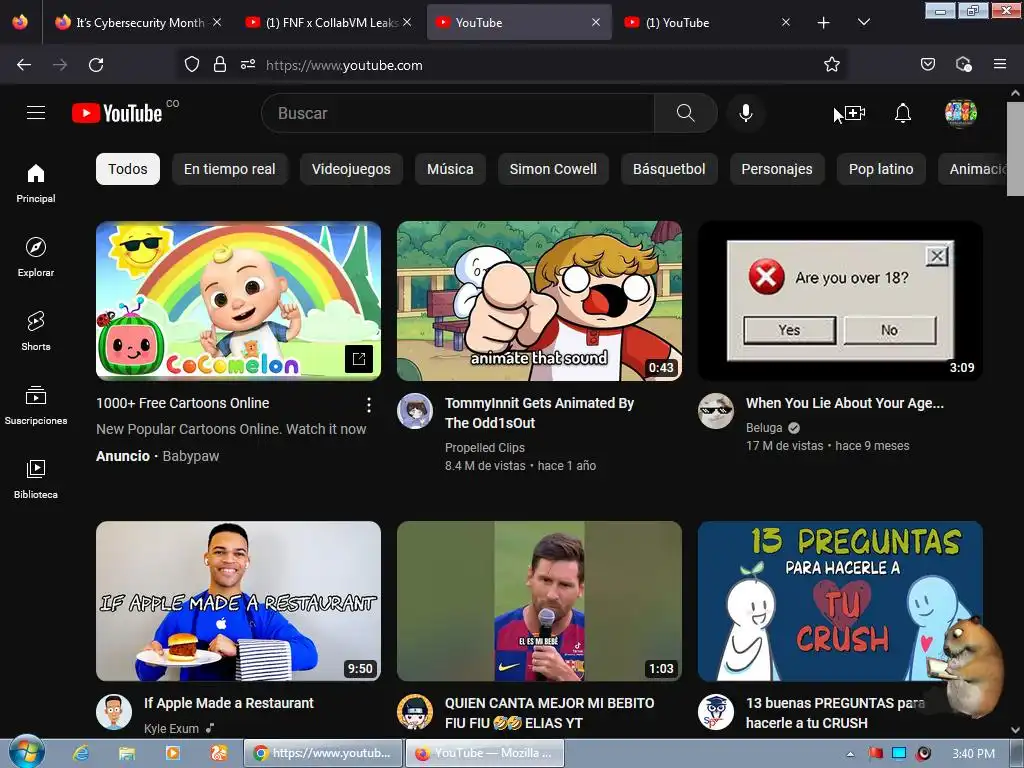Open the Cocomelon ad external link icon

(x=359, y=359)
